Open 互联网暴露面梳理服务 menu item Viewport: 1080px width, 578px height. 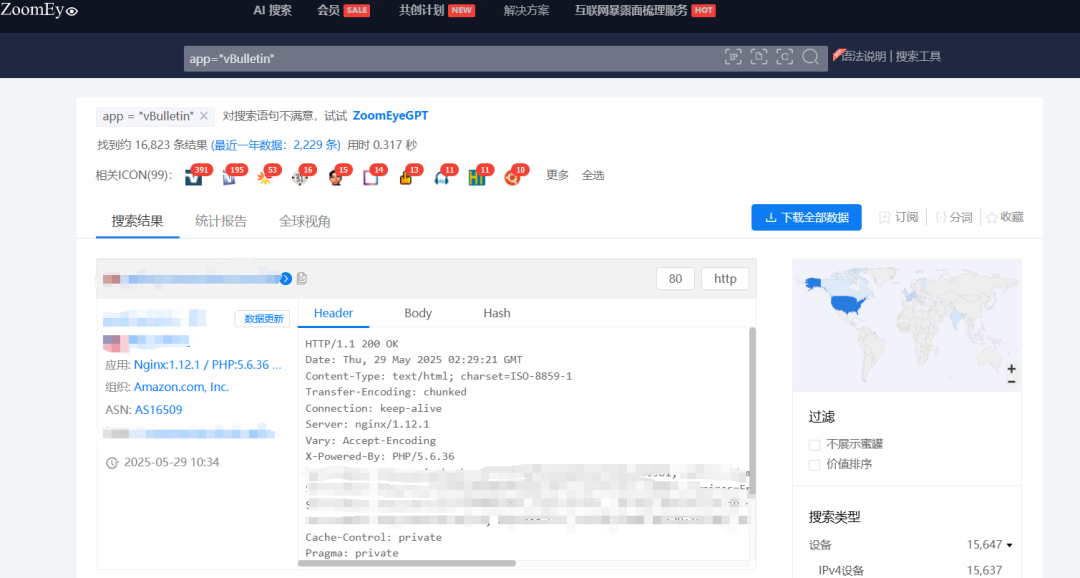click(x=645, y=10)
